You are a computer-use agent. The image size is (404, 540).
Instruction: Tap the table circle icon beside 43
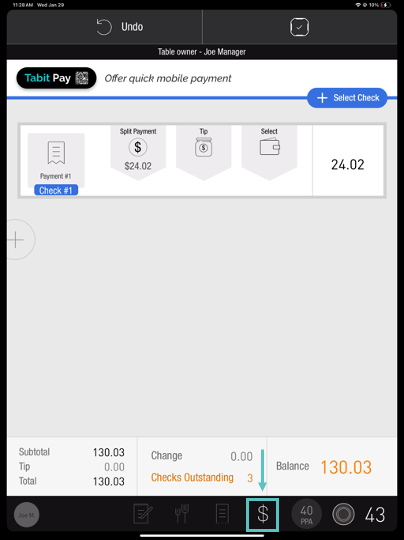[x=343, y=514]
